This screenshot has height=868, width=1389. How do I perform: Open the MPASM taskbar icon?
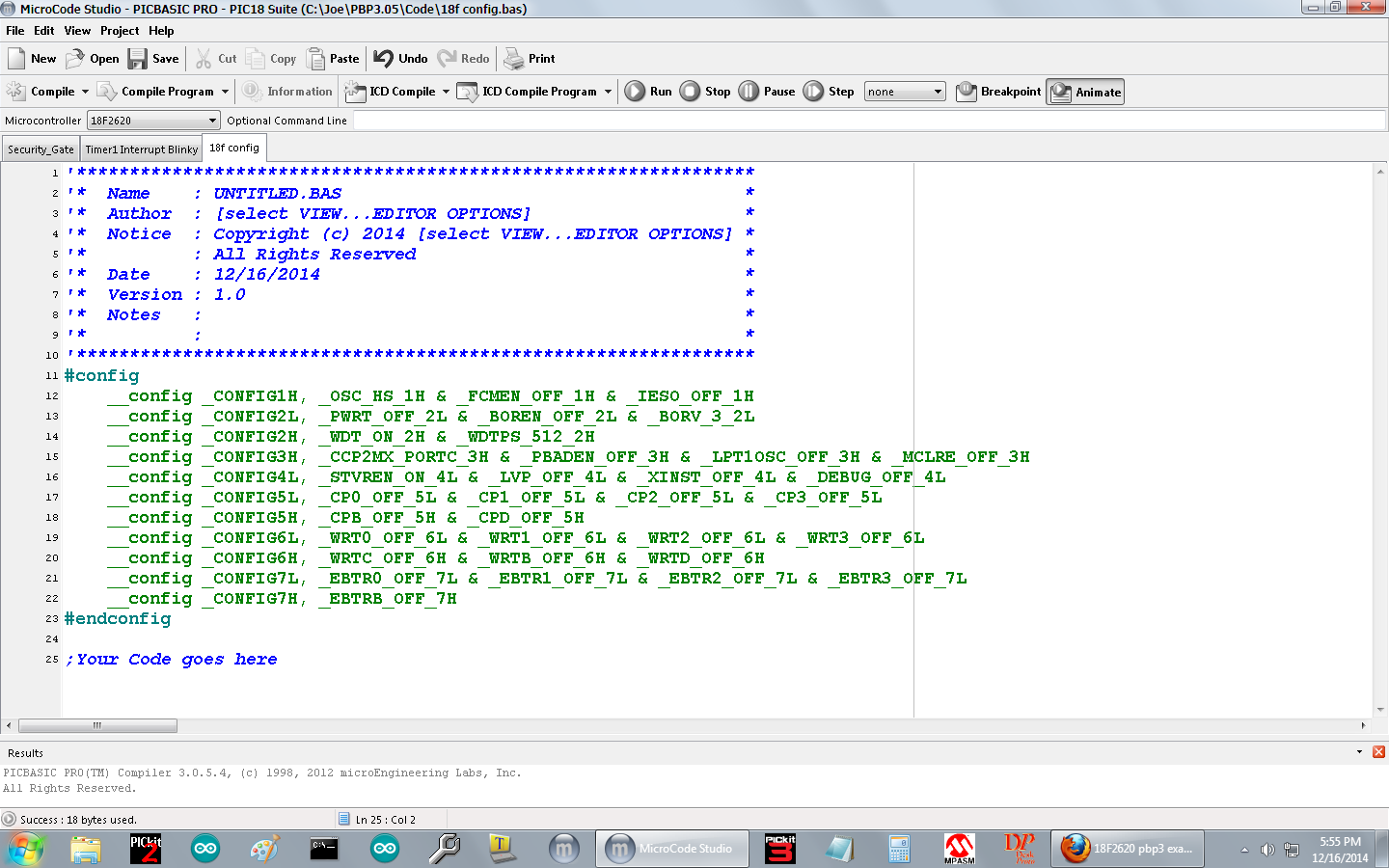[x=959, y=849]
